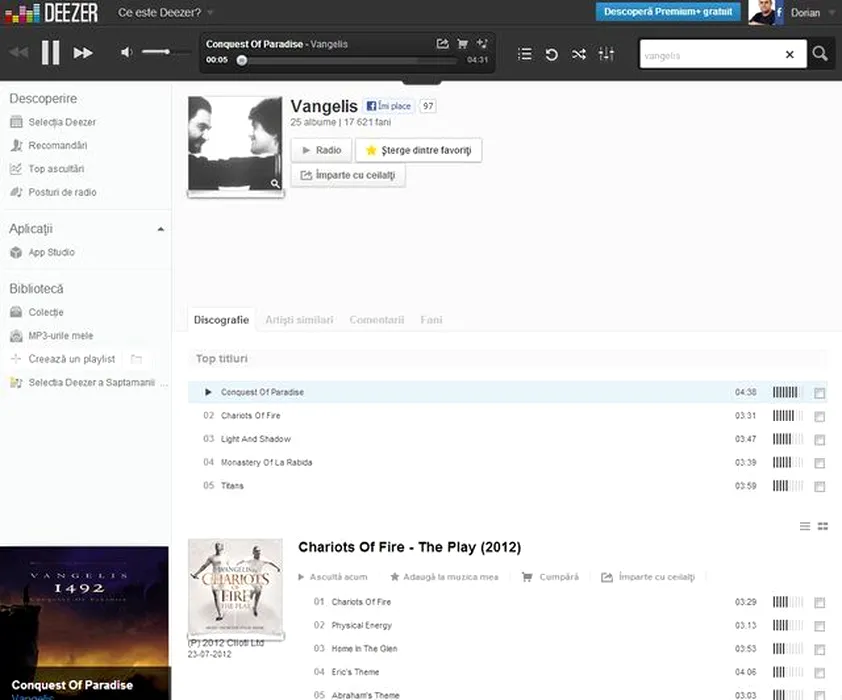Screen dimensions: 842x700
Task: Switch to the Fani tab
Action: click(431, 320)
